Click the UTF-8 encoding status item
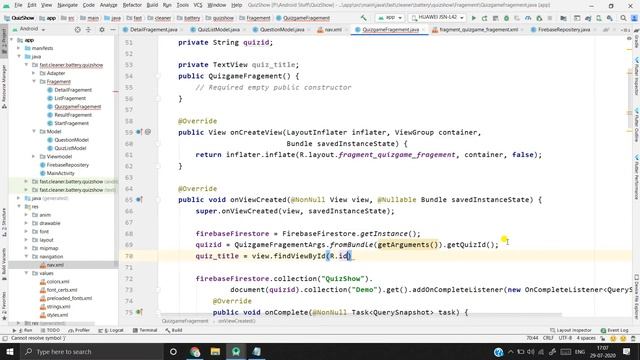The image size is (640, 360). coord(565,338)
